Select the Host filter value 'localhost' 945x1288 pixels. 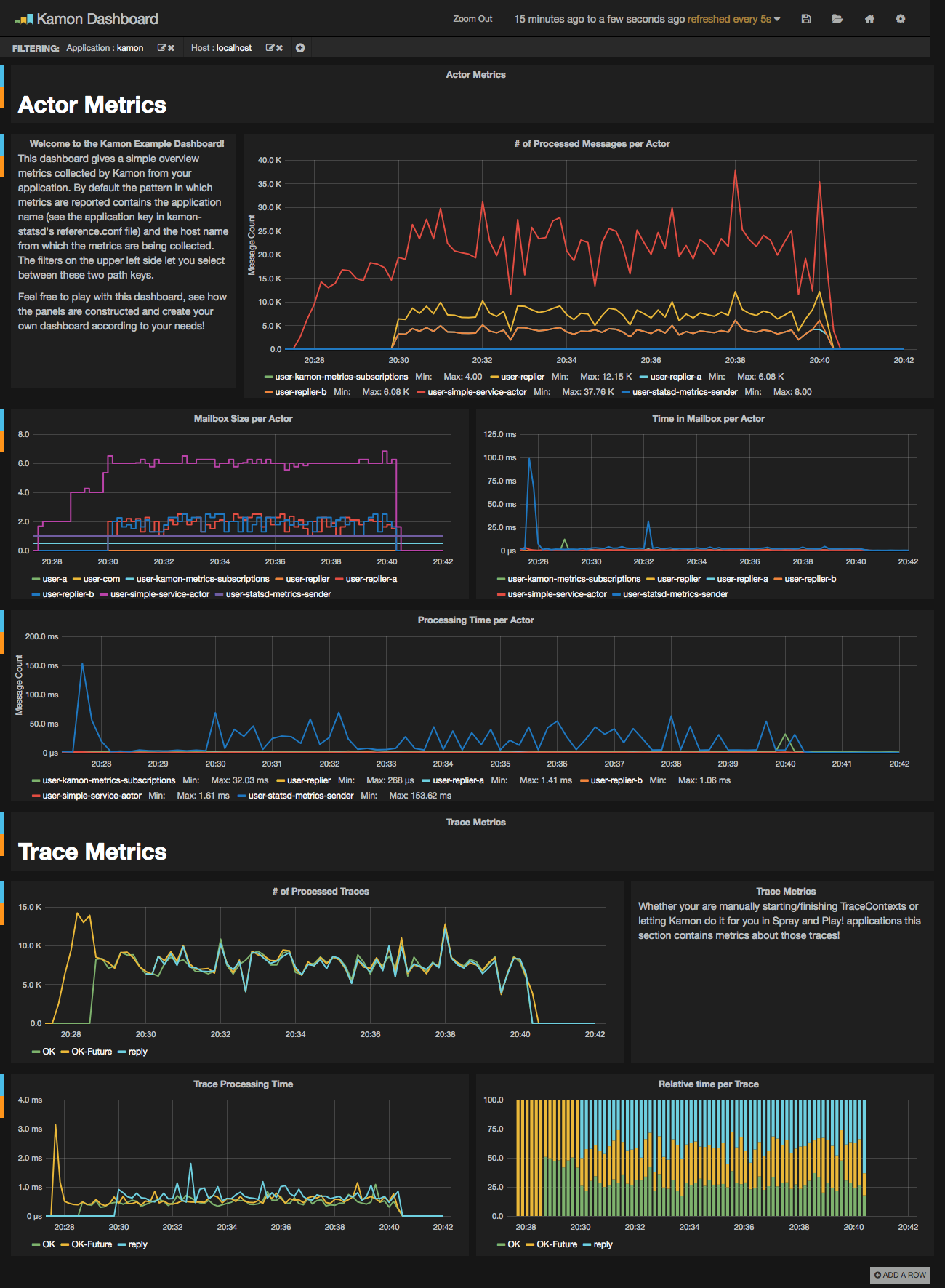pyautogui.click(x=234, y=48)
